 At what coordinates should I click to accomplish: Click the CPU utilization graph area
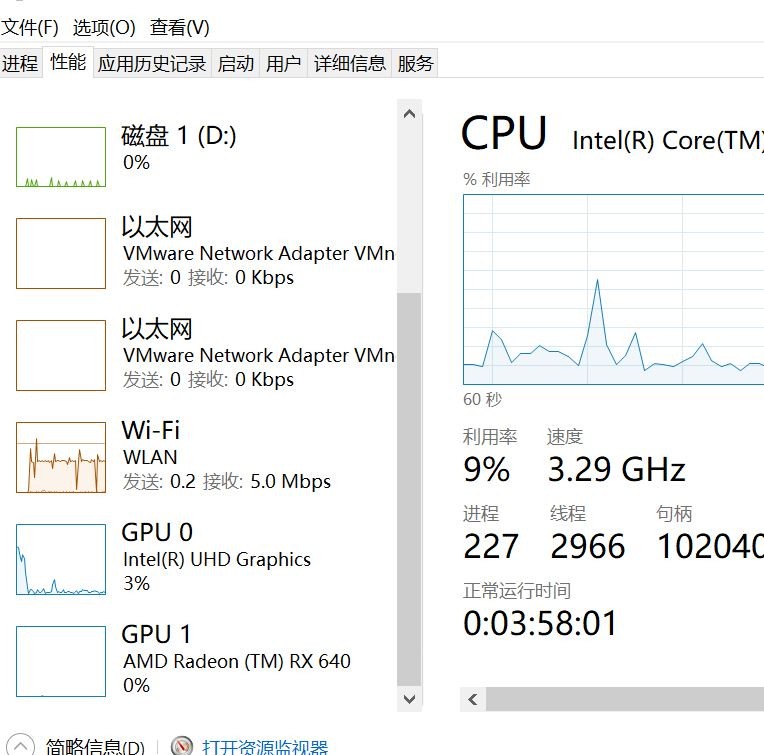pyautogui.click(x=612, y=290)
